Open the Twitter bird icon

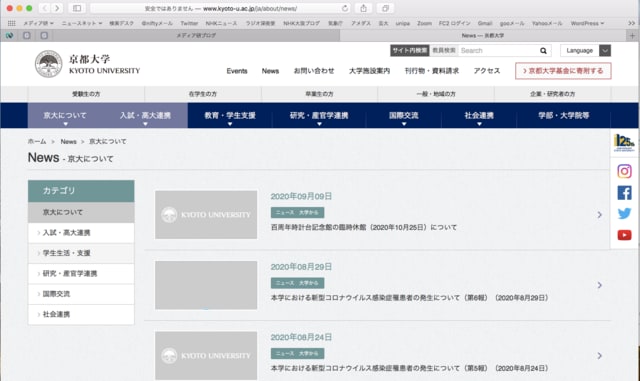click(x=624, y=214)
